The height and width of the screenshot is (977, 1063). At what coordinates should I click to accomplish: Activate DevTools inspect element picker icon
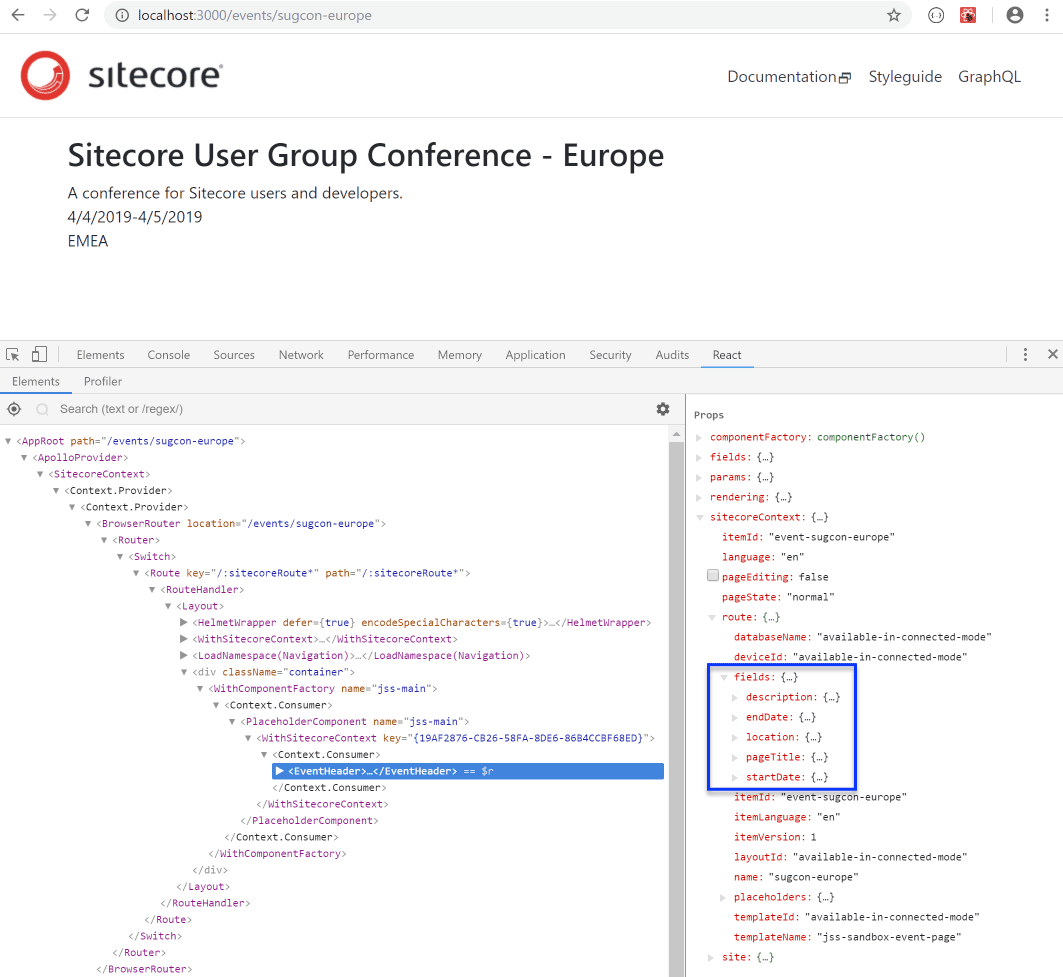tap(13, 355)
